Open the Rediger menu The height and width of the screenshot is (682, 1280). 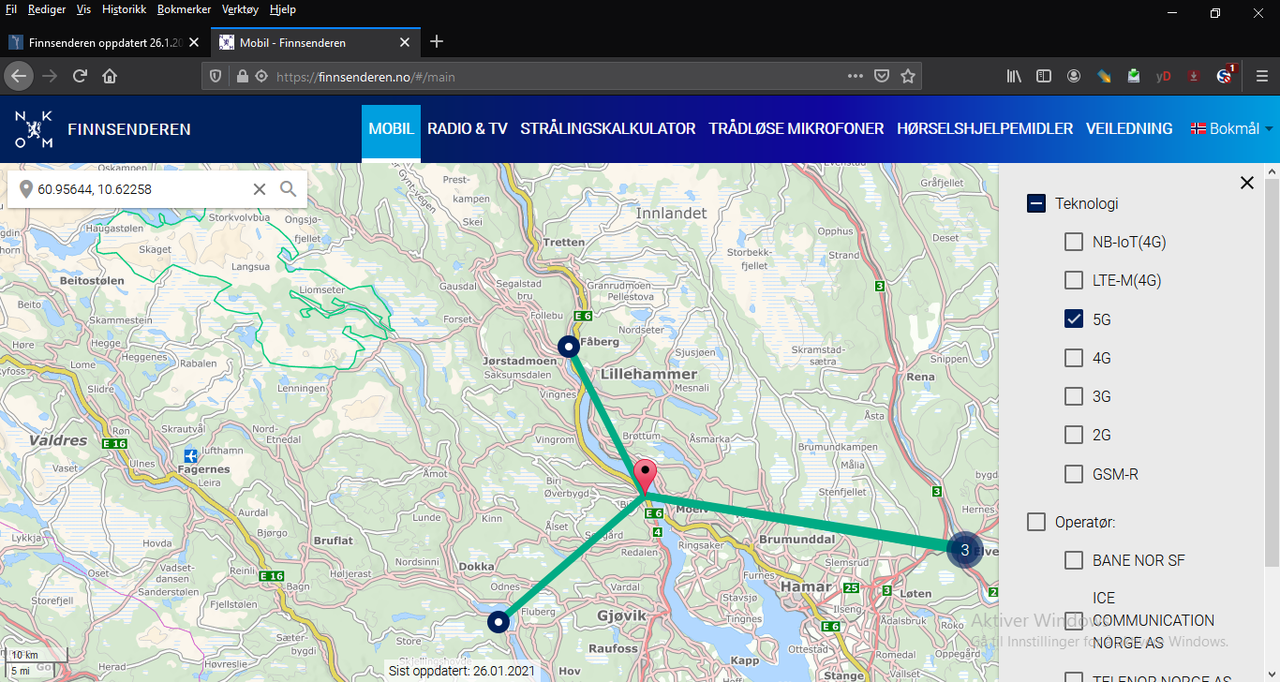[46, 9]
